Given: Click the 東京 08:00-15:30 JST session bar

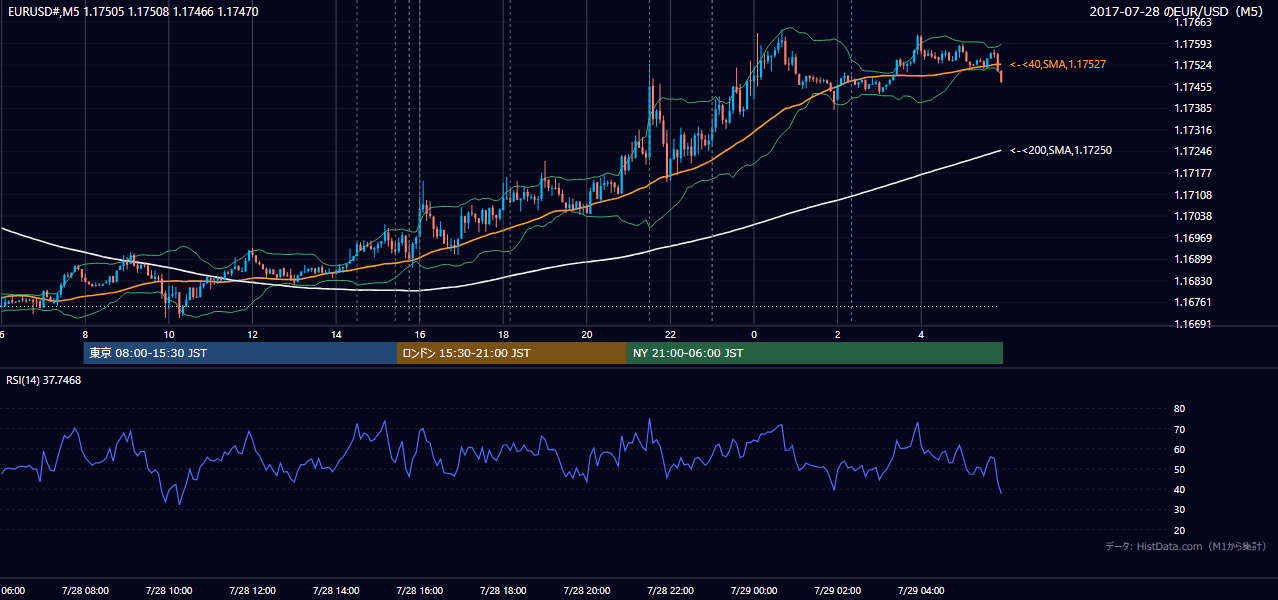Looking at the screenshot, I should click(240, 353).
